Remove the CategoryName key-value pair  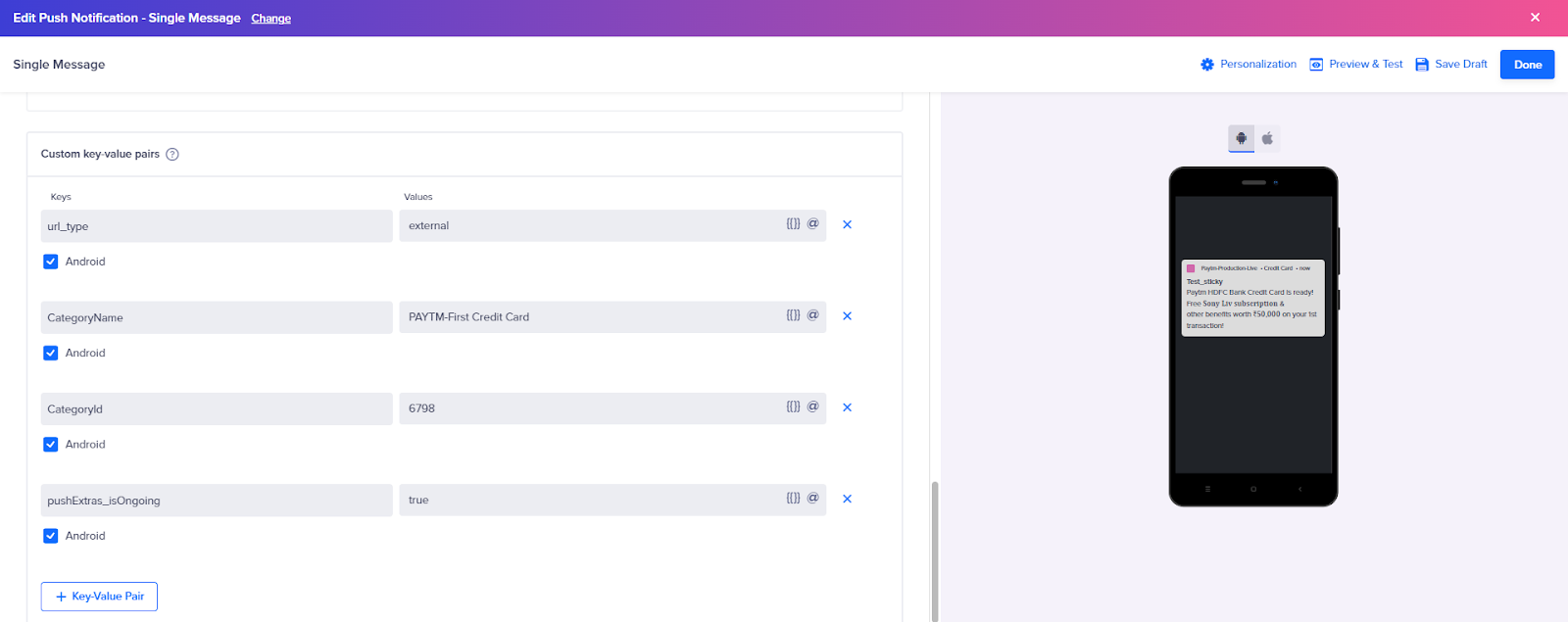tap(847, 316)
